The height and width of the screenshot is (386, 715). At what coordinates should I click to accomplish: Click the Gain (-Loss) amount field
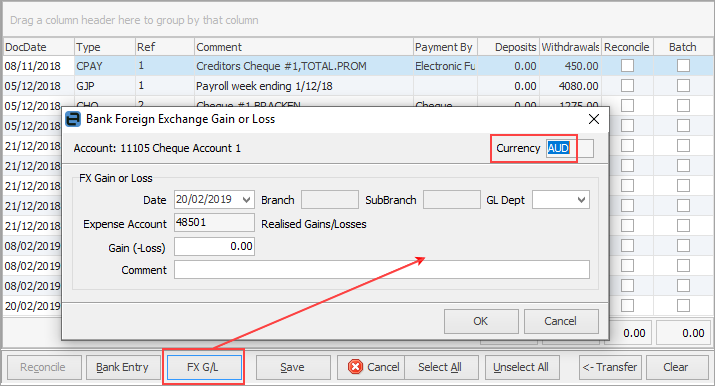click(x=214, y=247)
